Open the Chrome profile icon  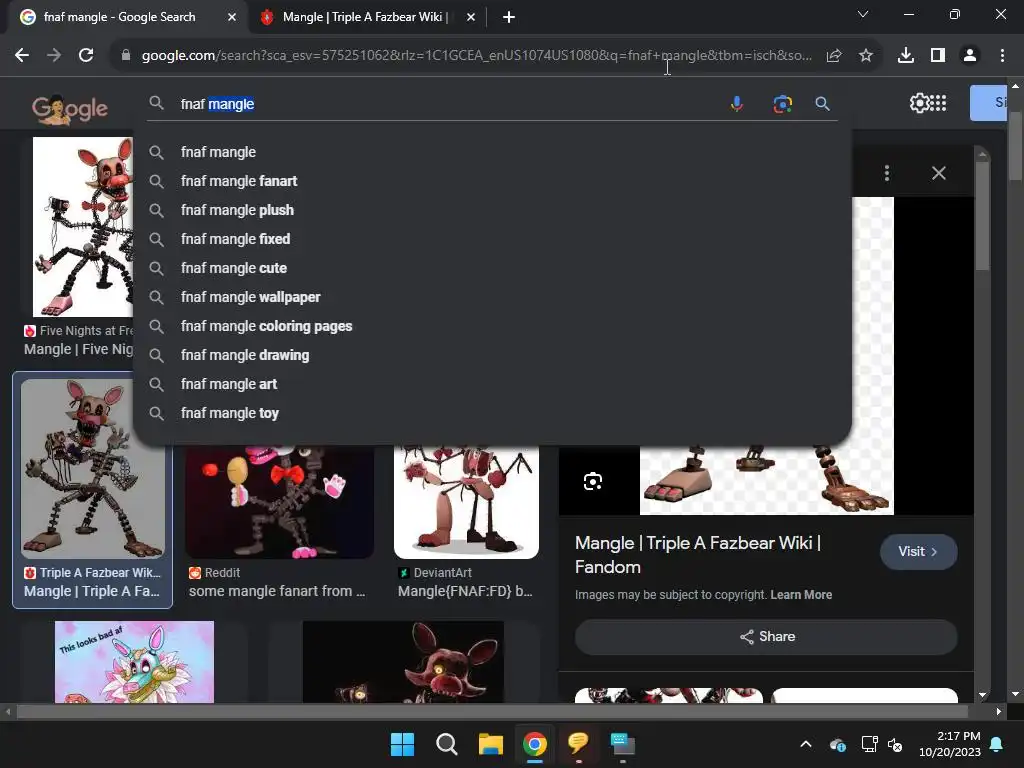pos(970,56)
